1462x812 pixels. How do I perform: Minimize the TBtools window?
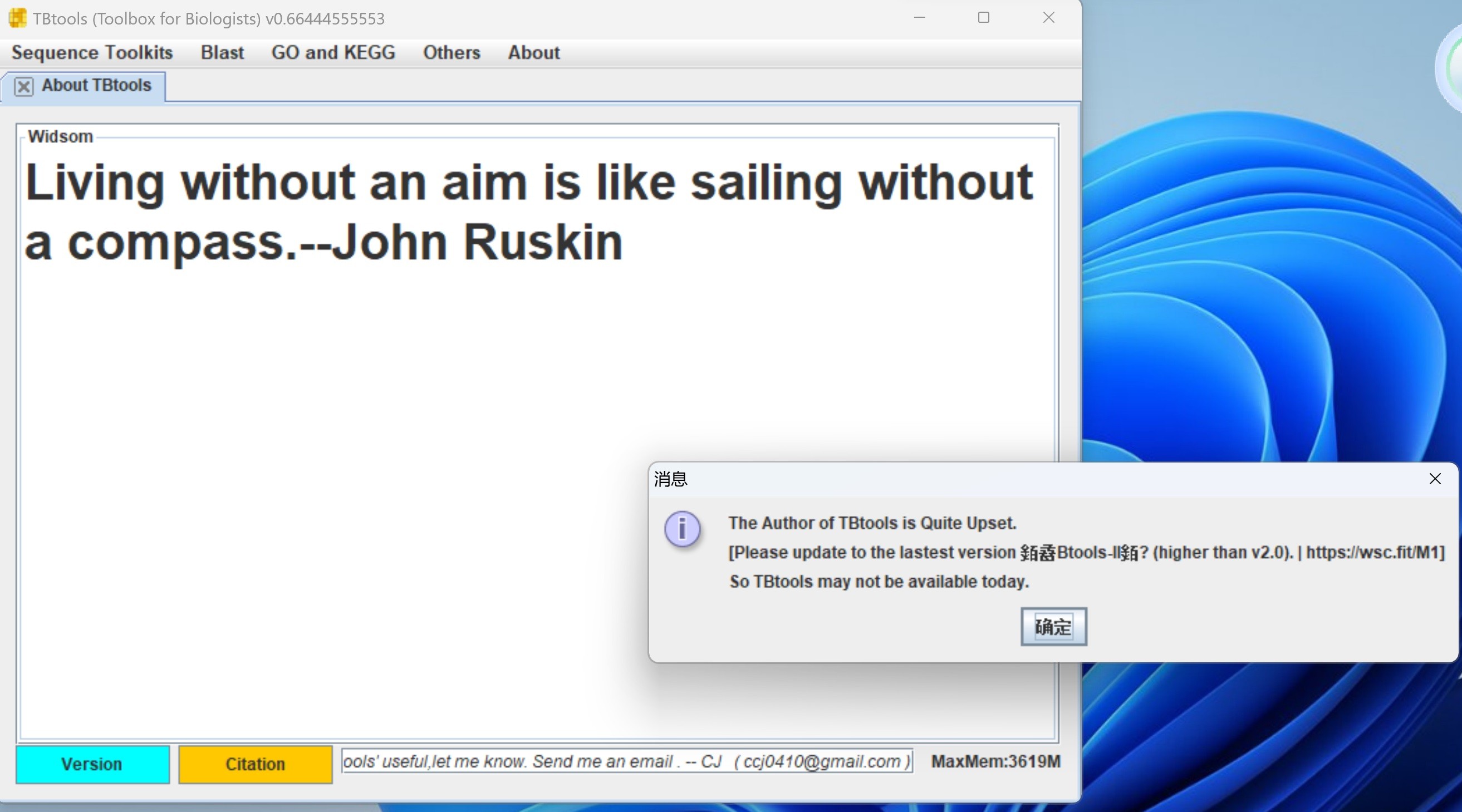tap(919, 18)
